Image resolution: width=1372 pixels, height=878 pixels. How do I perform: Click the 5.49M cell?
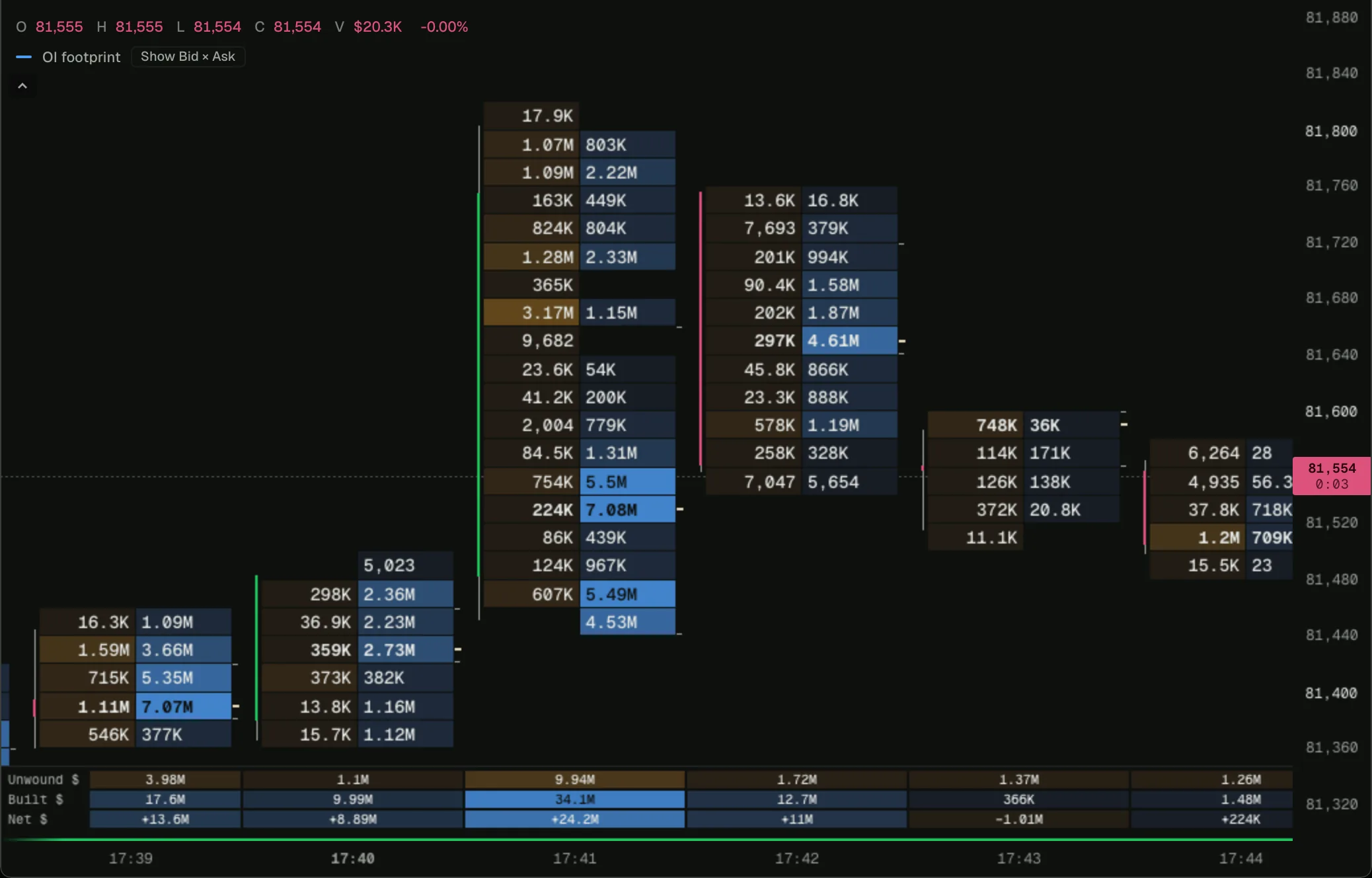point(627,594)
